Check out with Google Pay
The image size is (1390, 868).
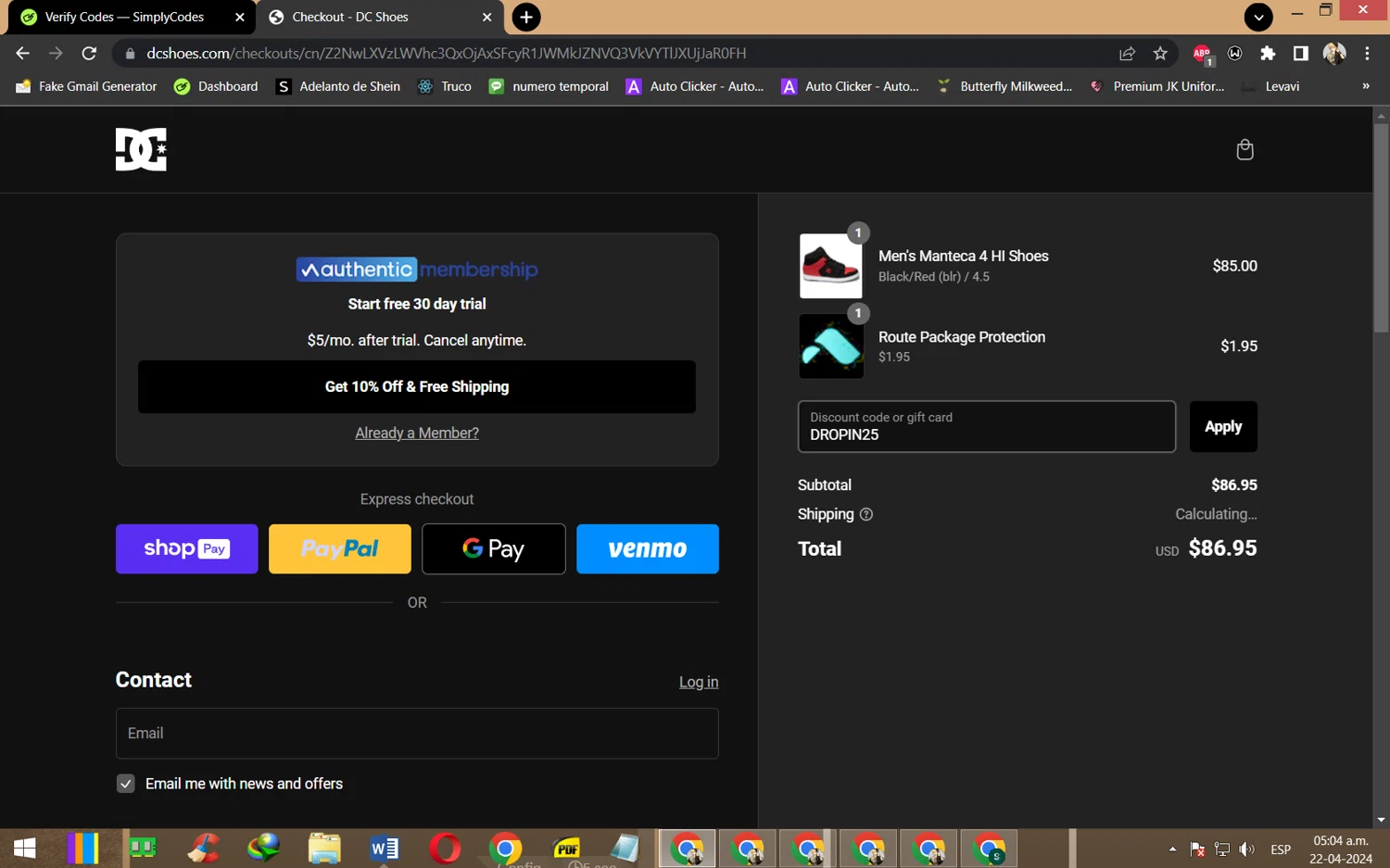(494, 549)
